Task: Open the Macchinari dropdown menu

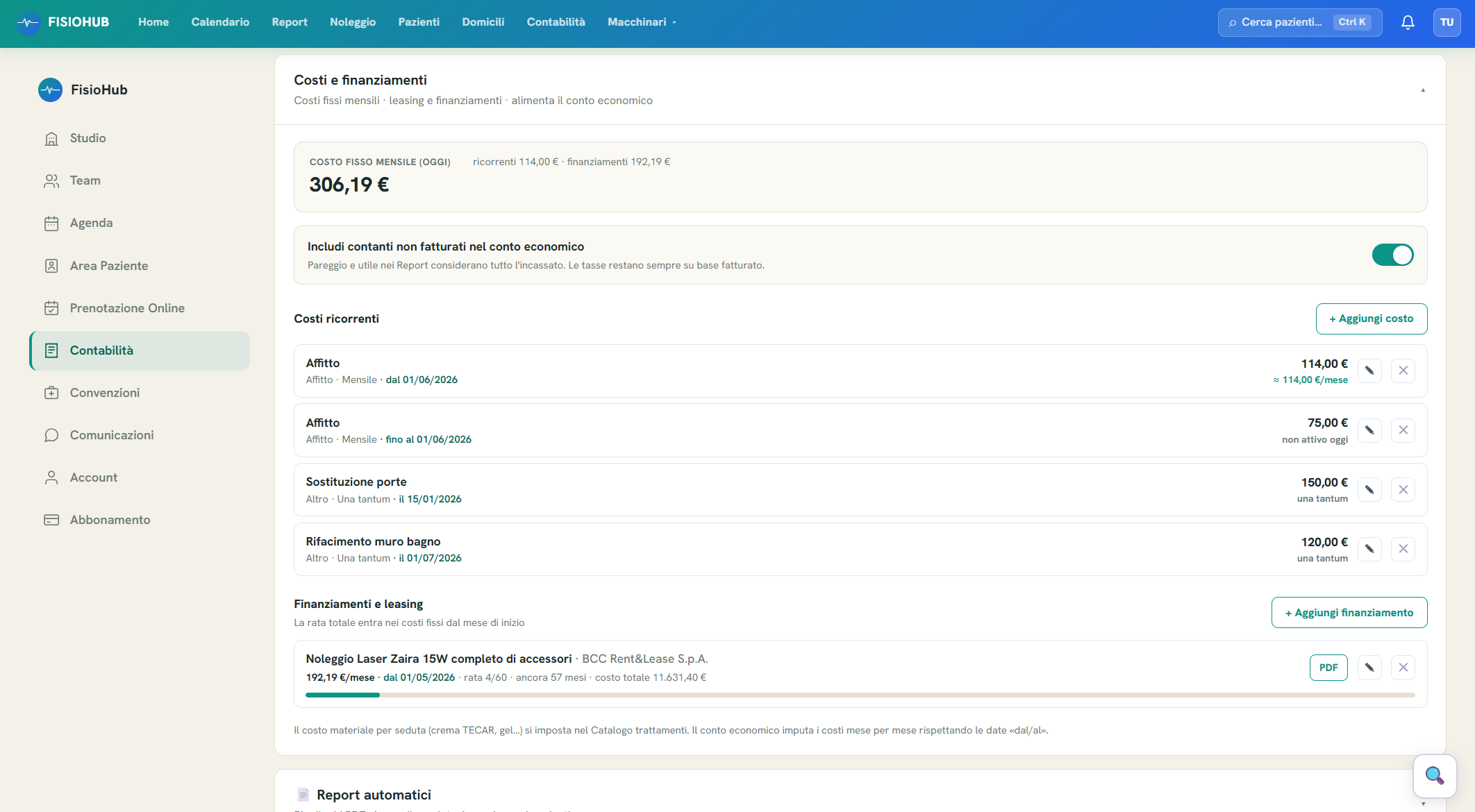Action: click(x=642, y=22)
